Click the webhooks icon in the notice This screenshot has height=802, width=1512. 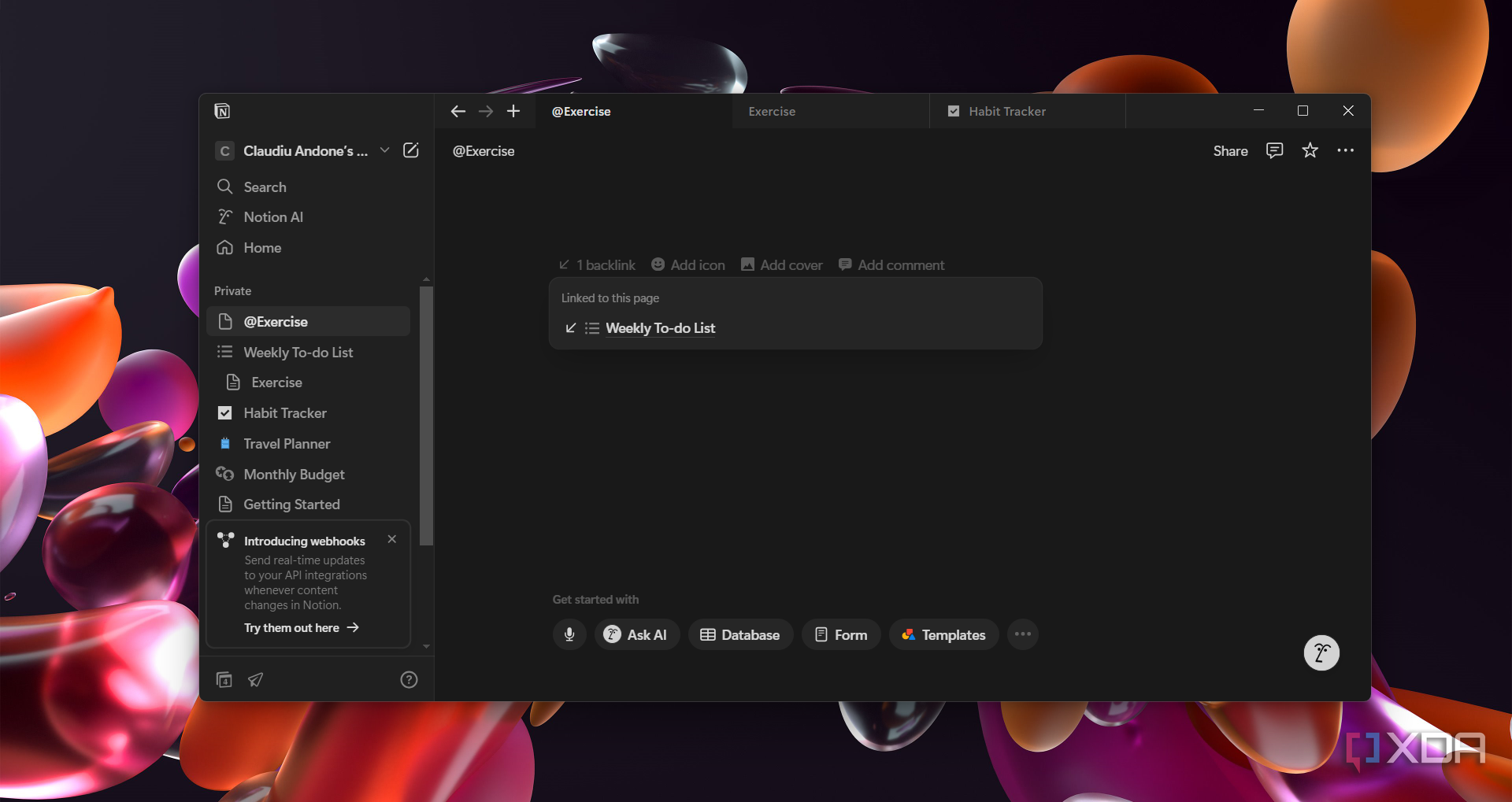click(226, 540)
